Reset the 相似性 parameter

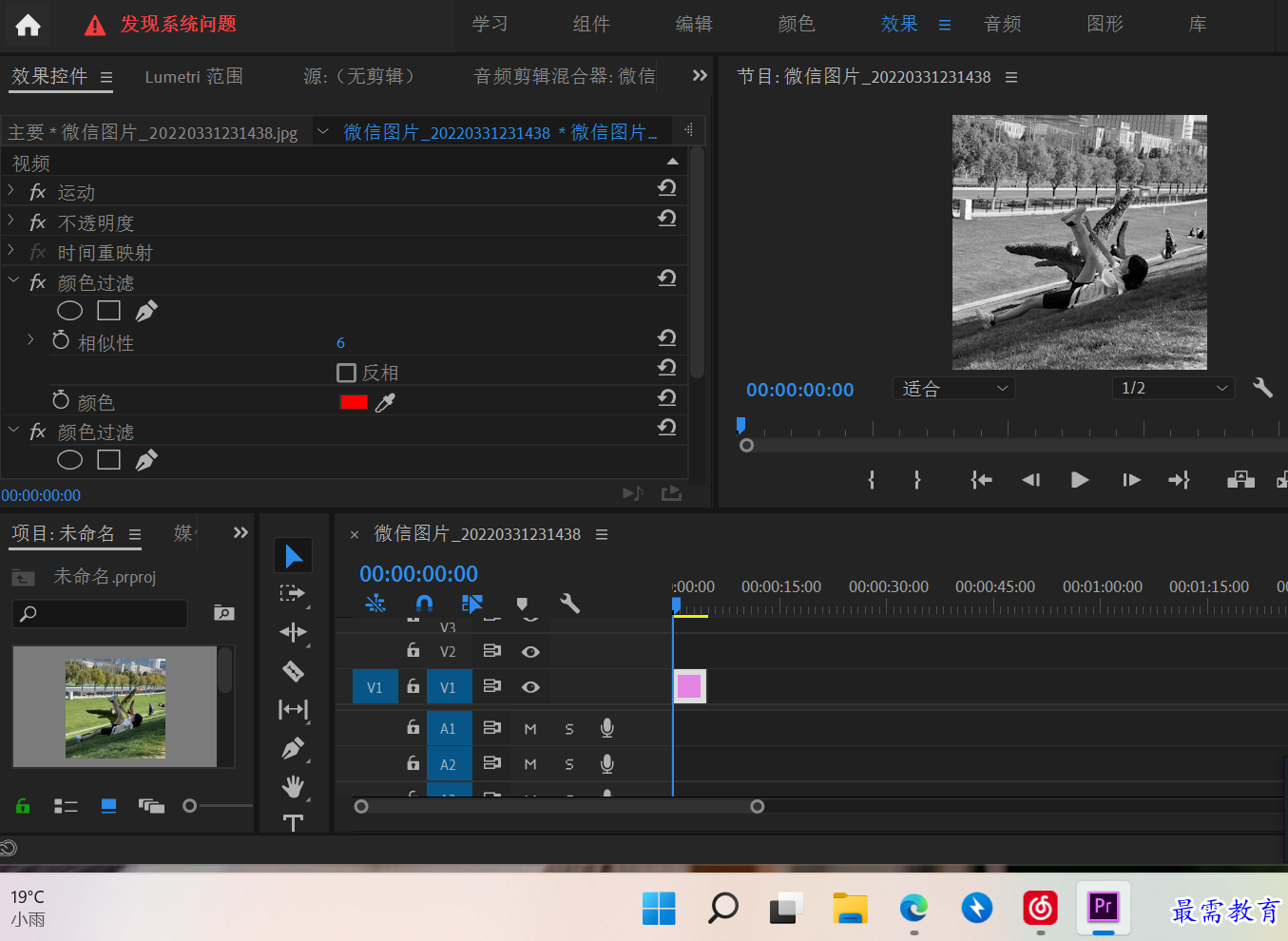[x=667, y=338]
